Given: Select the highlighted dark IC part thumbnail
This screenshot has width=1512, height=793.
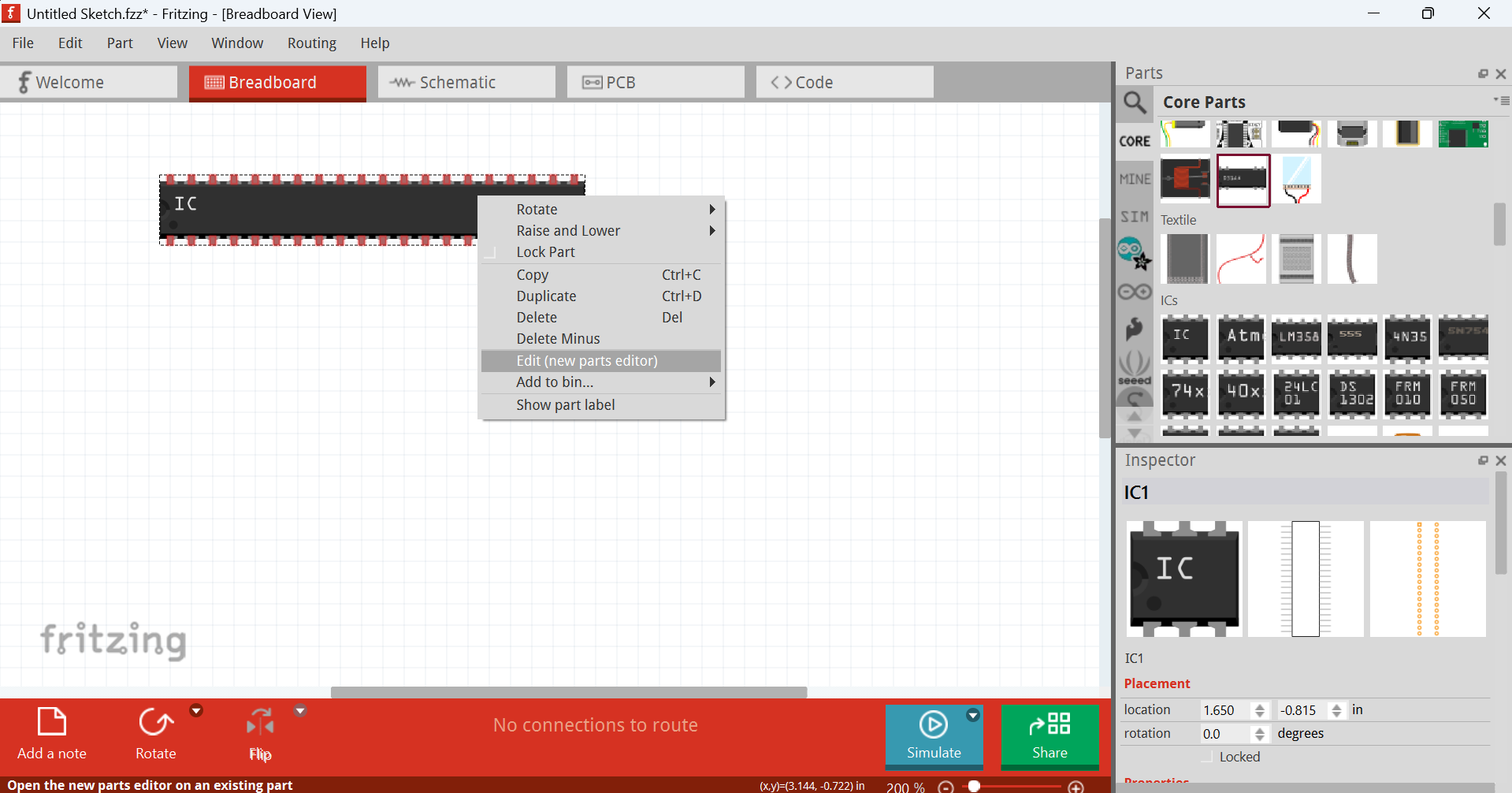Looking at the screenshot, I should pyautogui.click(x=1243, y=180).
